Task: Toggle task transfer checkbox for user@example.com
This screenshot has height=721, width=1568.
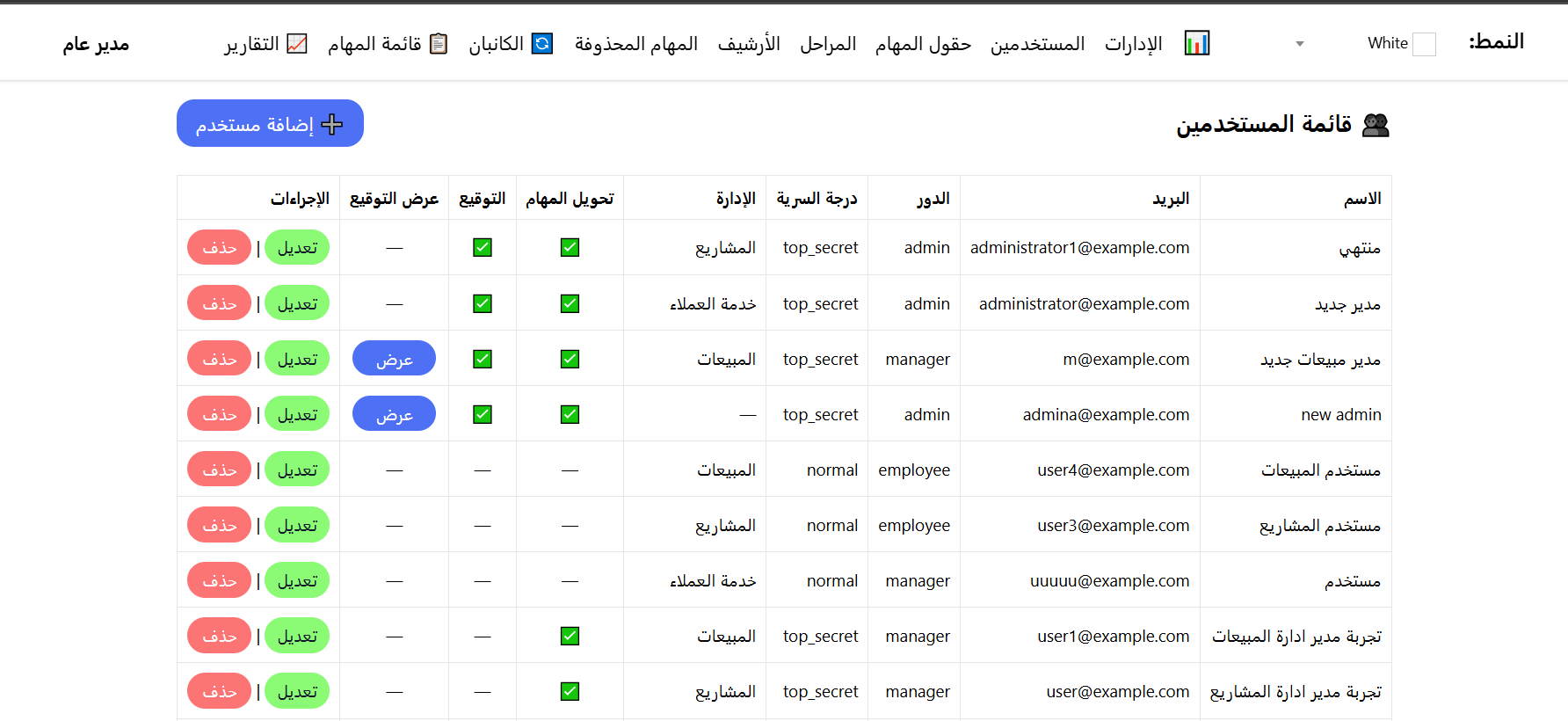Action: [570, 691]
